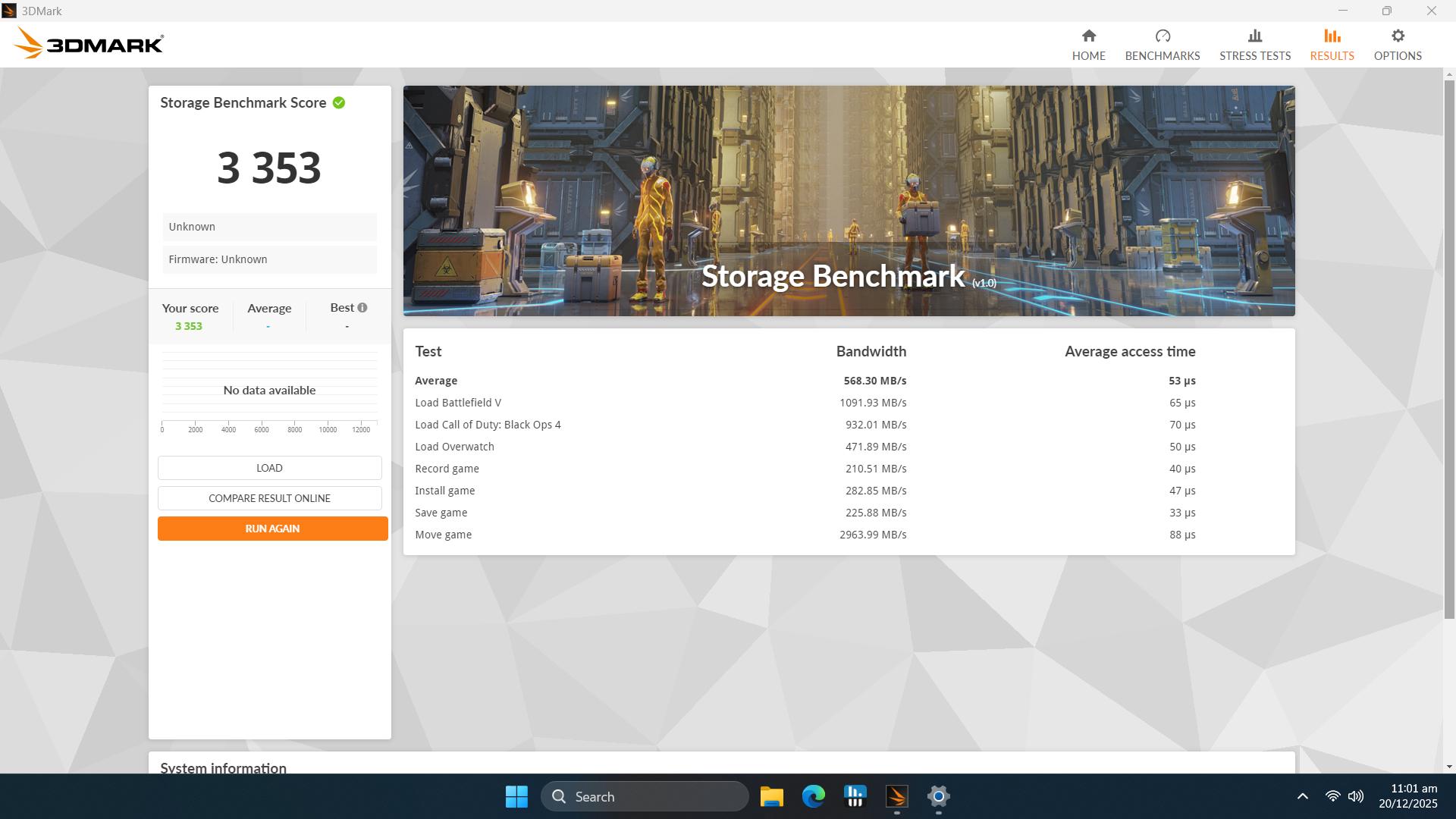Open the blue bars app on taskbar

click(x=855, y=796)
